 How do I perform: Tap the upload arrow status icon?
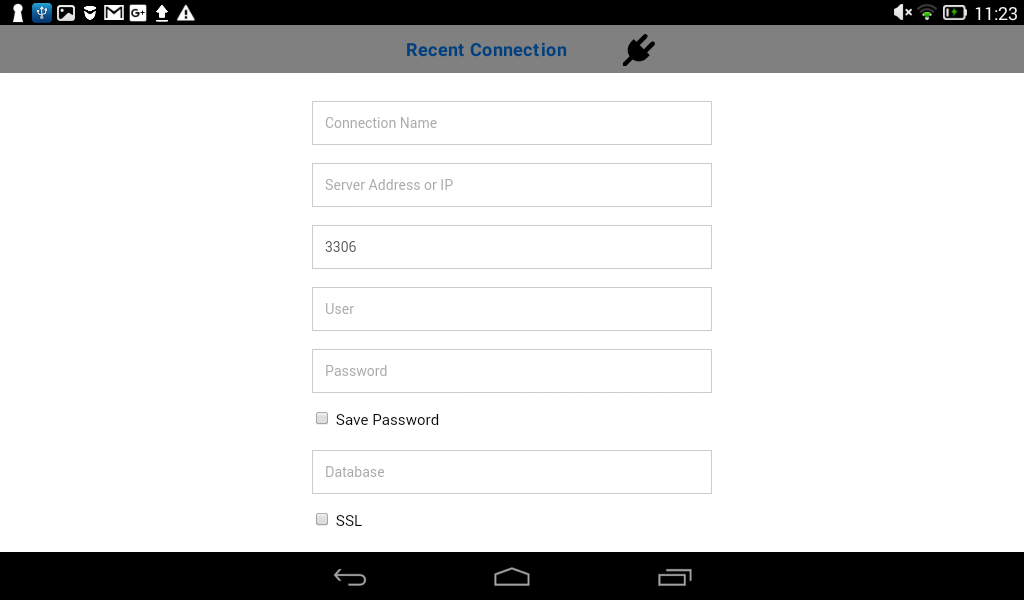pyautogui.click(x=162, y=13)
